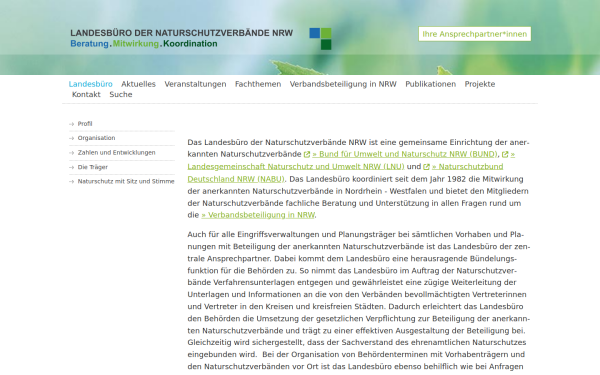The width and height of the screenshot is (600, 375).
Task: Go to Veranstaltungen in the navigation
Action: (195, 84)
